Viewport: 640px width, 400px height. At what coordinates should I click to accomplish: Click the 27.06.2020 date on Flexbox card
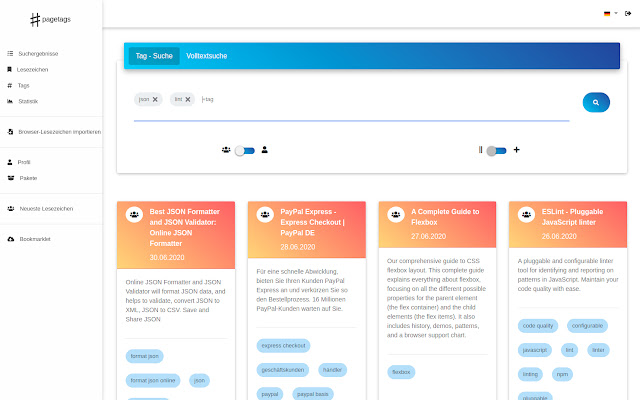pyautogui.click(x=428, y=236)
